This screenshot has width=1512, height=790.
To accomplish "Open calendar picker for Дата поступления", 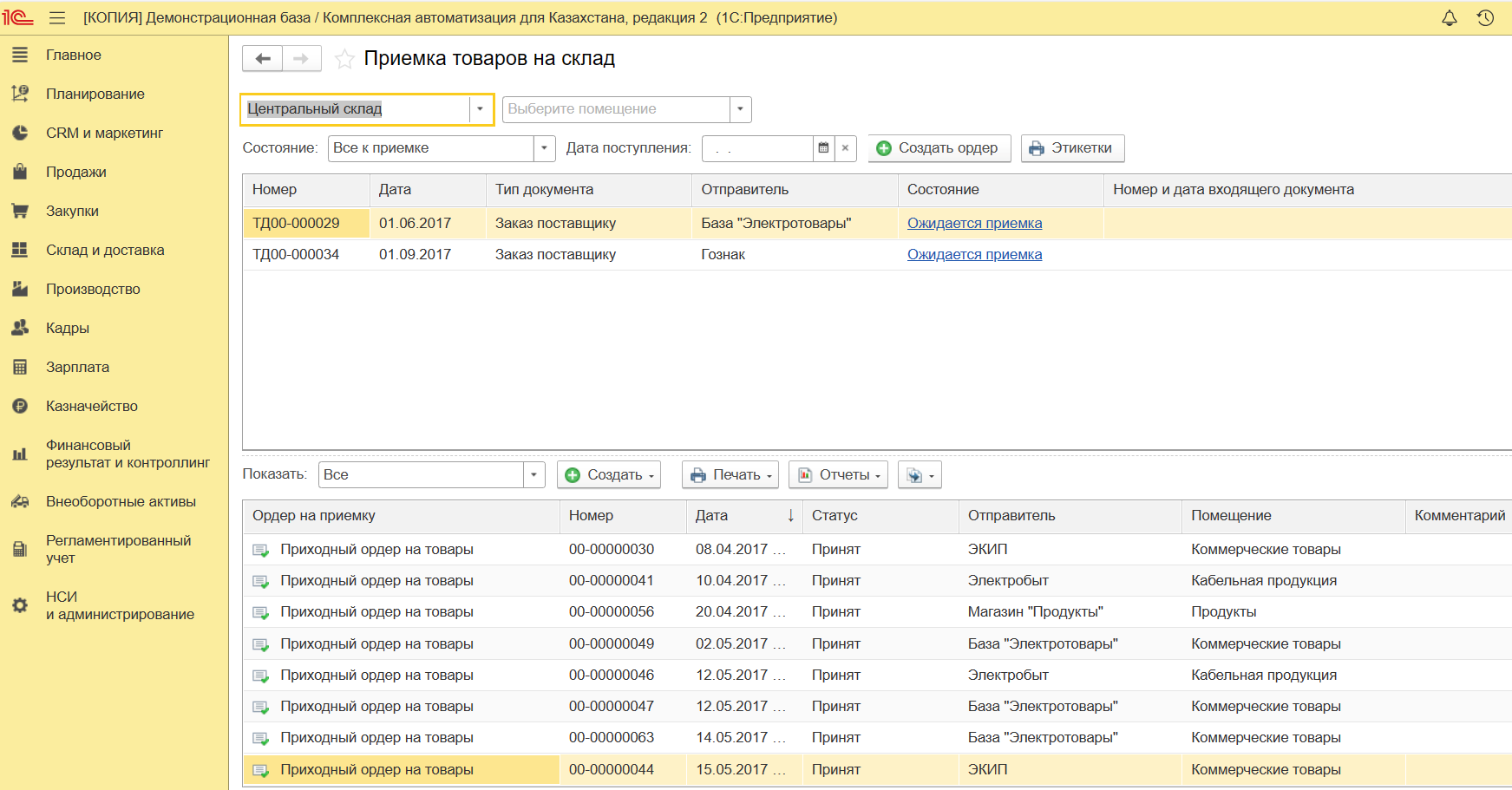I will point(823,148).
